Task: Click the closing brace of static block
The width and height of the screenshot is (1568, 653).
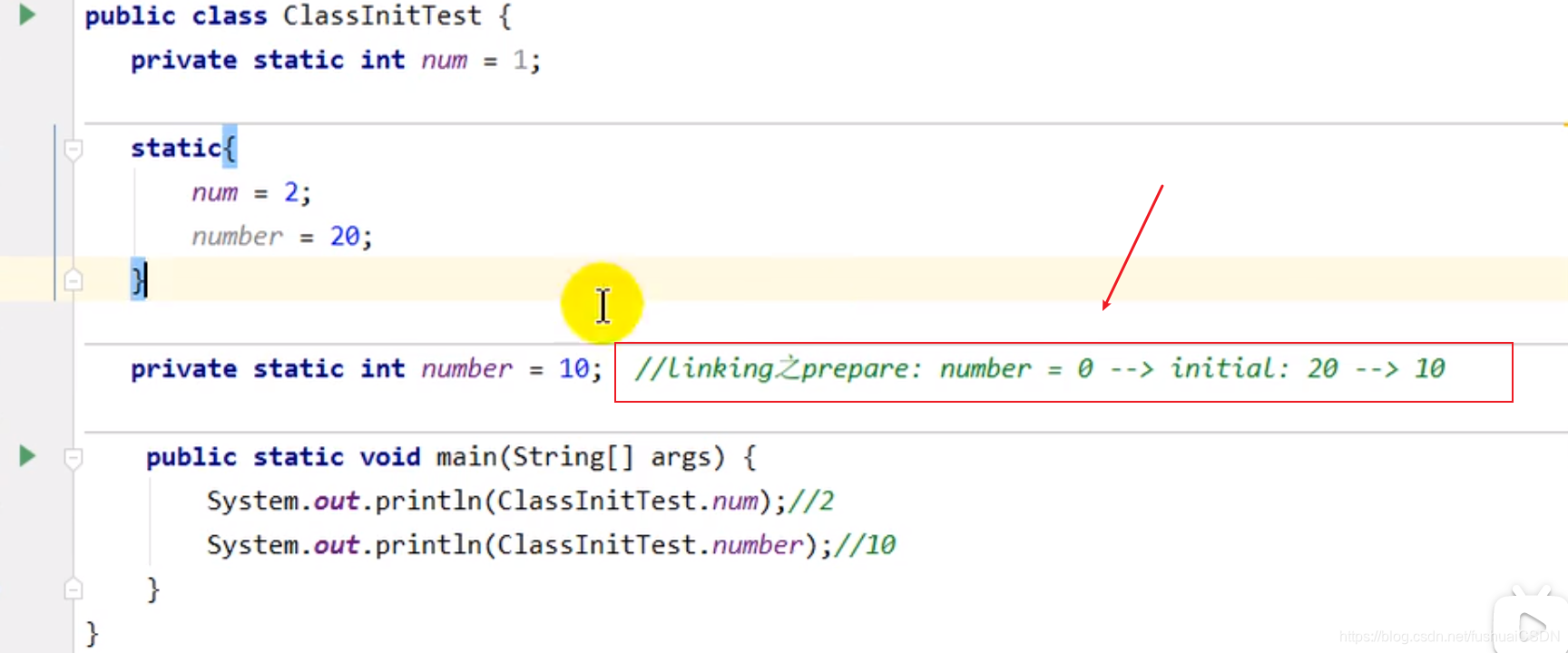Action: click(x=139, y=279)
